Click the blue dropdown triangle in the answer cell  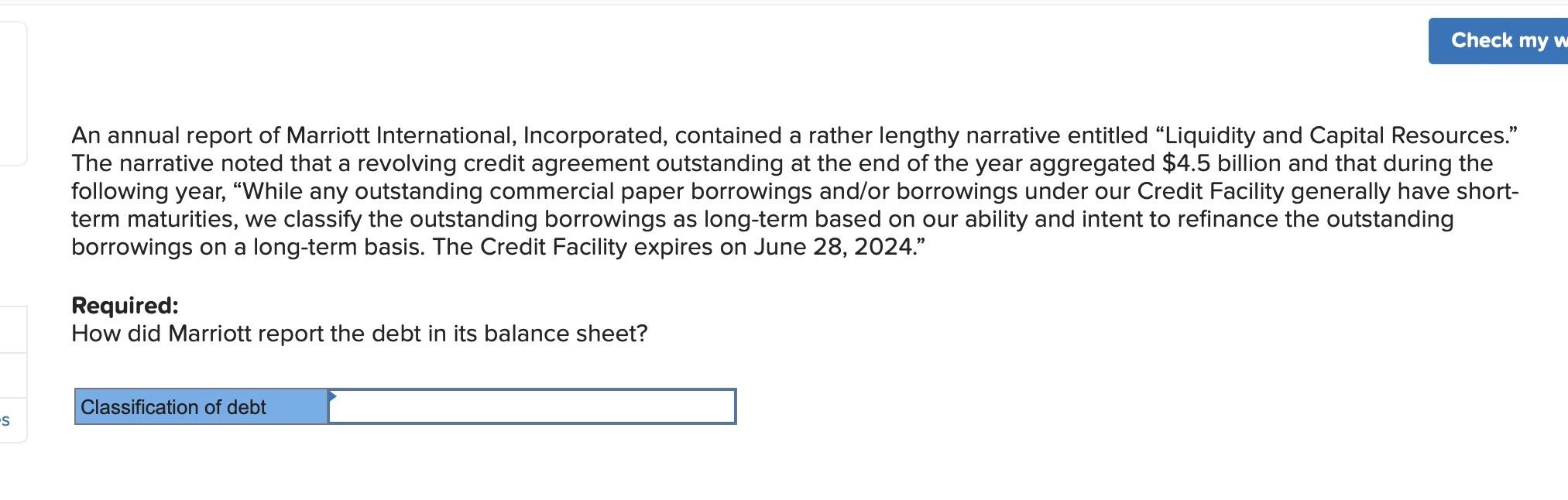click(x=332, y=396)
